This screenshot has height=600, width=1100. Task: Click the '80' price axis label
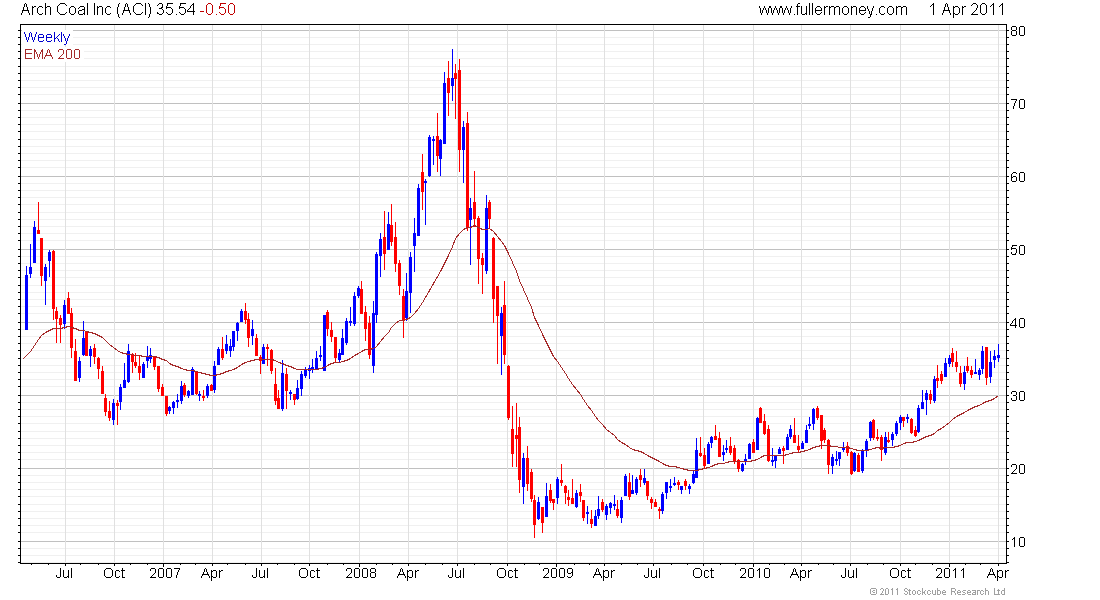1017,31
